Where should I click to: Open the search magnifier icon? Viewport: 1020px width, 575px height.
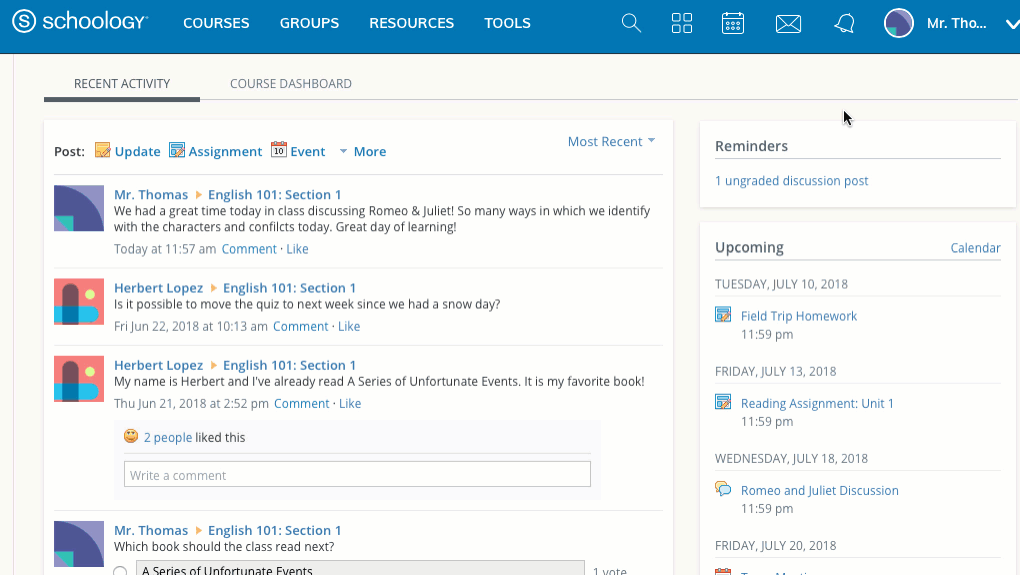[x=631, y=23]
